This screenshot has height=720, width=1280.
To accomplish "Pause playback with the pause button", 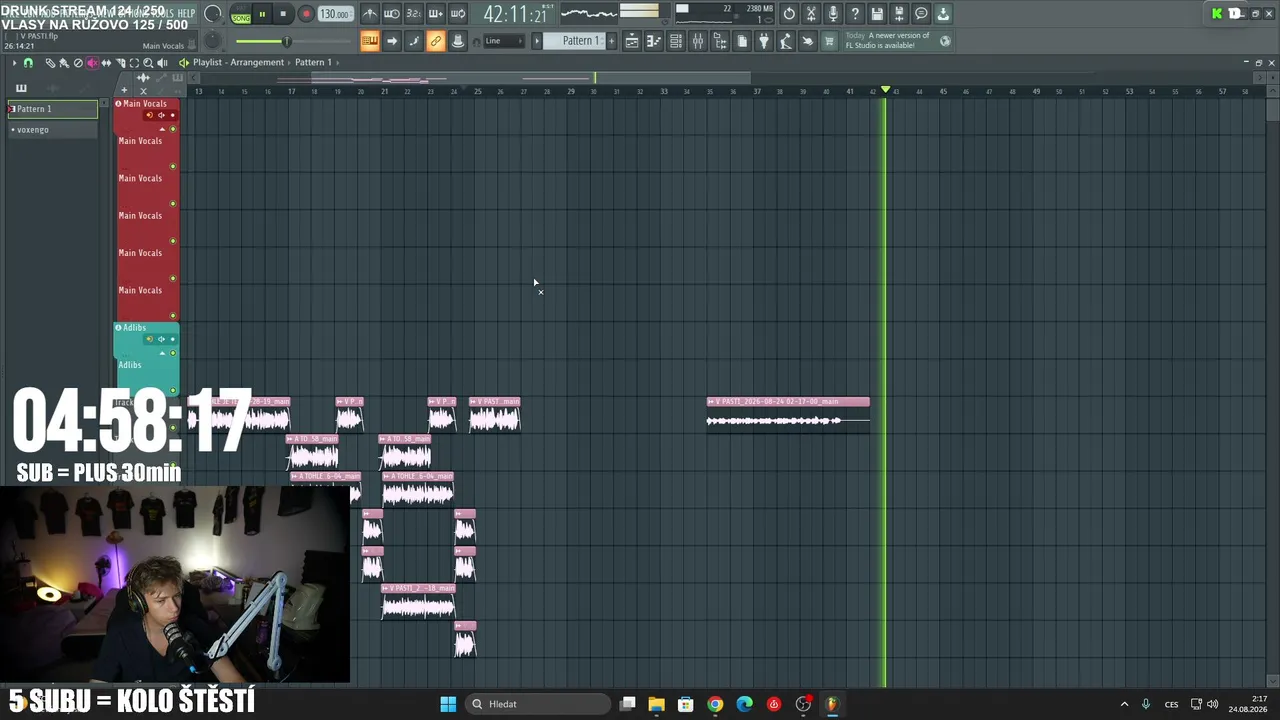I will (262, 14).
